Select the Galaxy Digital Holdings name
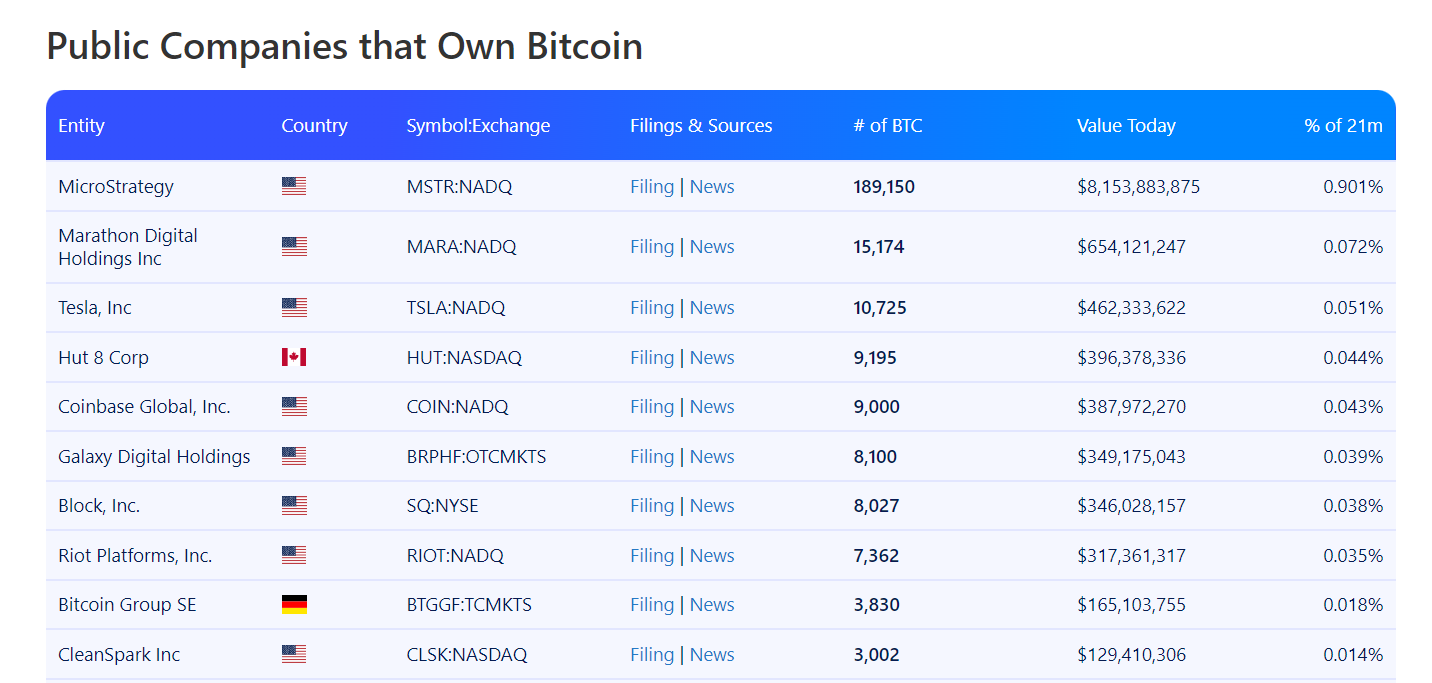The height and width of the screenshot is (683, 1432). tap(154, 457)
